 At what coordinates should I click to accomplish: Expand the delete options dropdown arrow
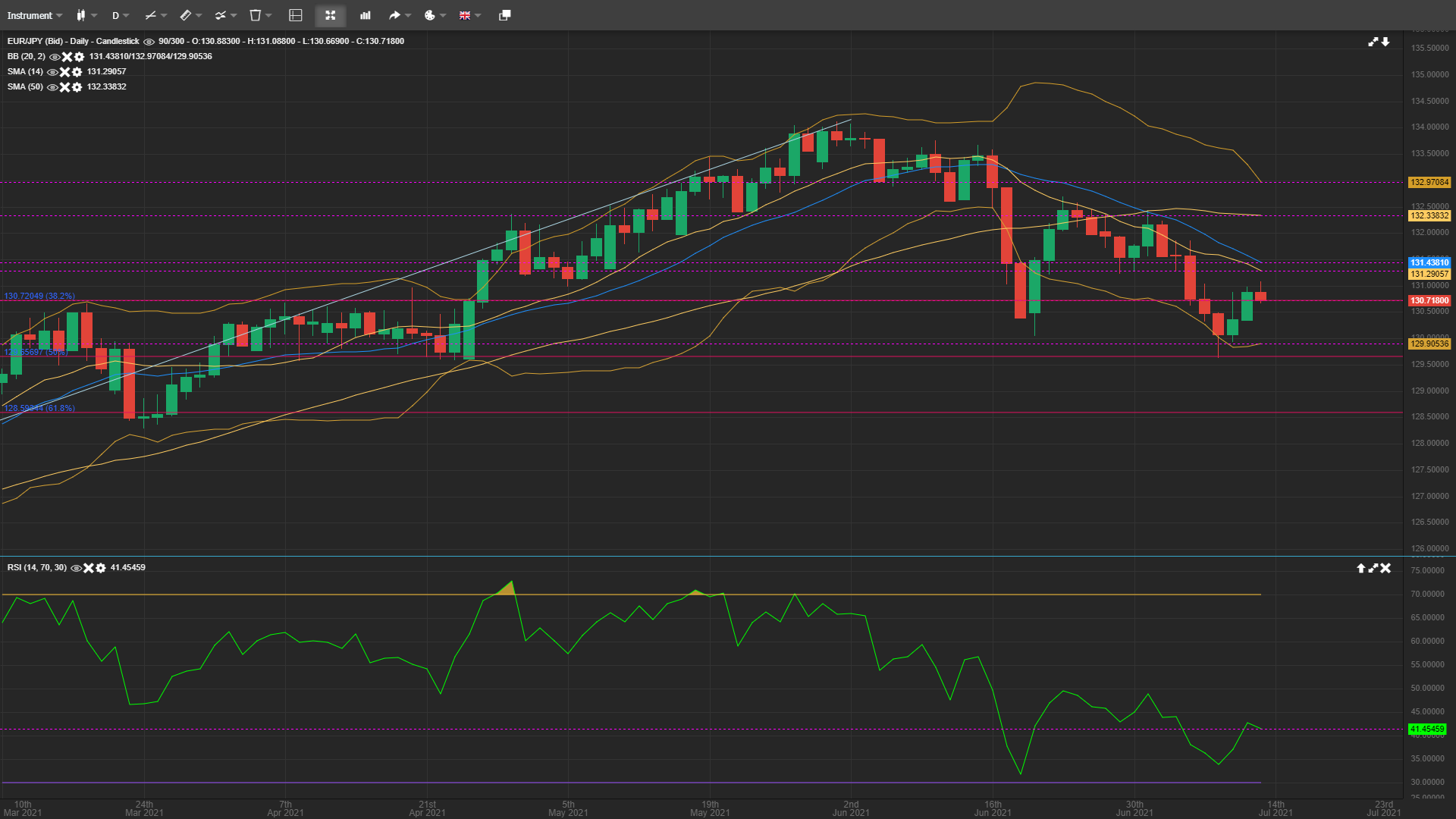(x=268, y=15)
